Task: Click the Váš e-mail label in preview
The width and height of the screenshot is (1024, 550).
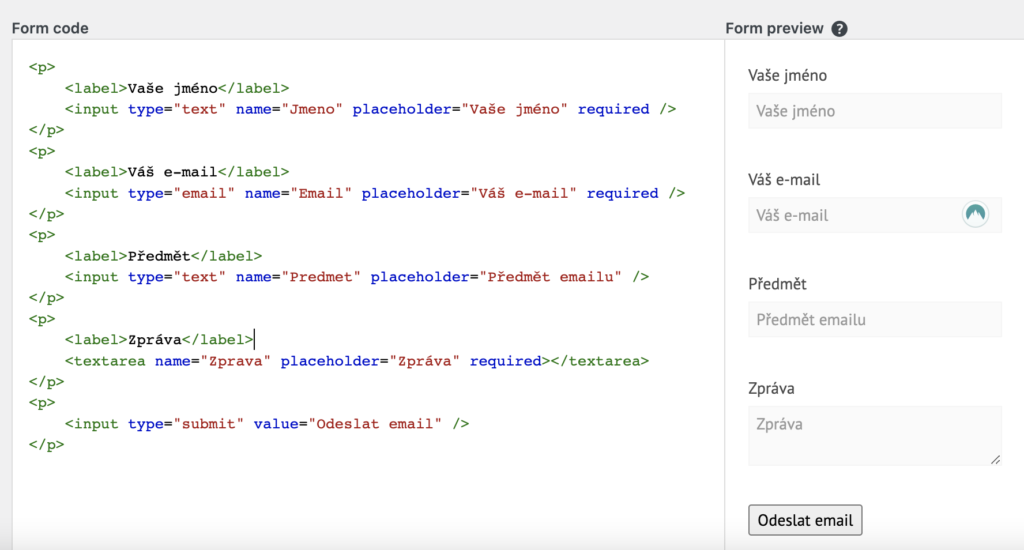Action: 784,180
